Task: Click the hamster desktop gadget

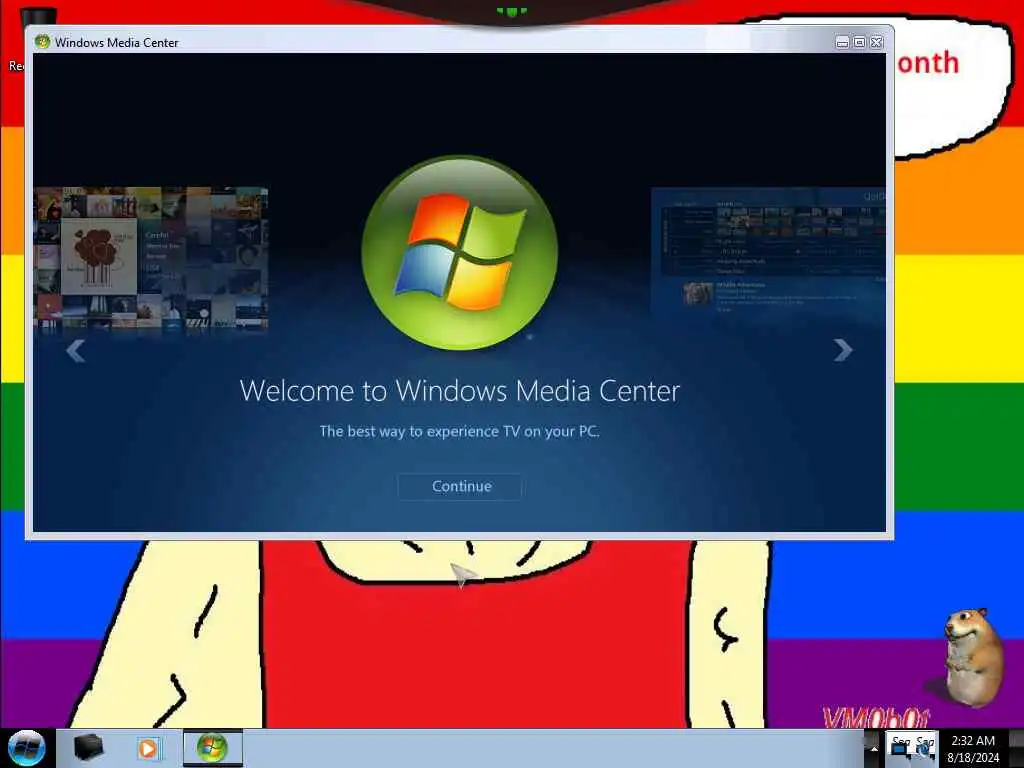Action: coord(972,657)
